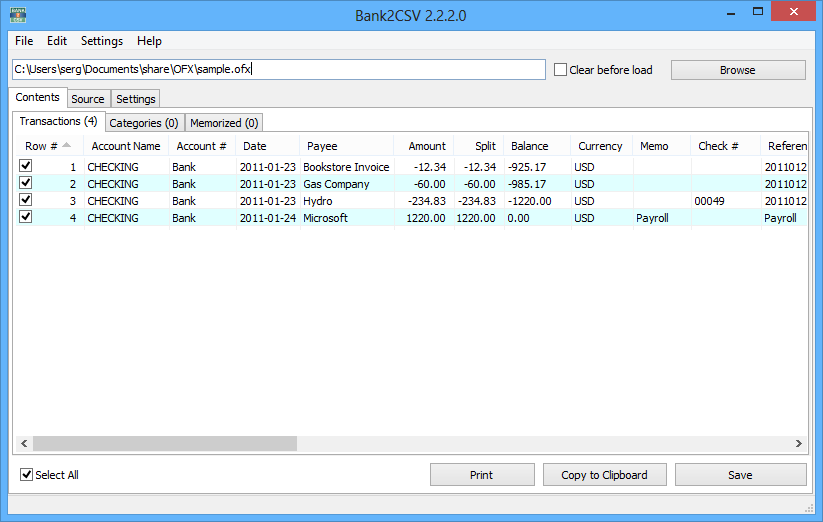This screenshot has width=823, height=522.
Task: Click the Browse button
Action: [x=738, y=70]
